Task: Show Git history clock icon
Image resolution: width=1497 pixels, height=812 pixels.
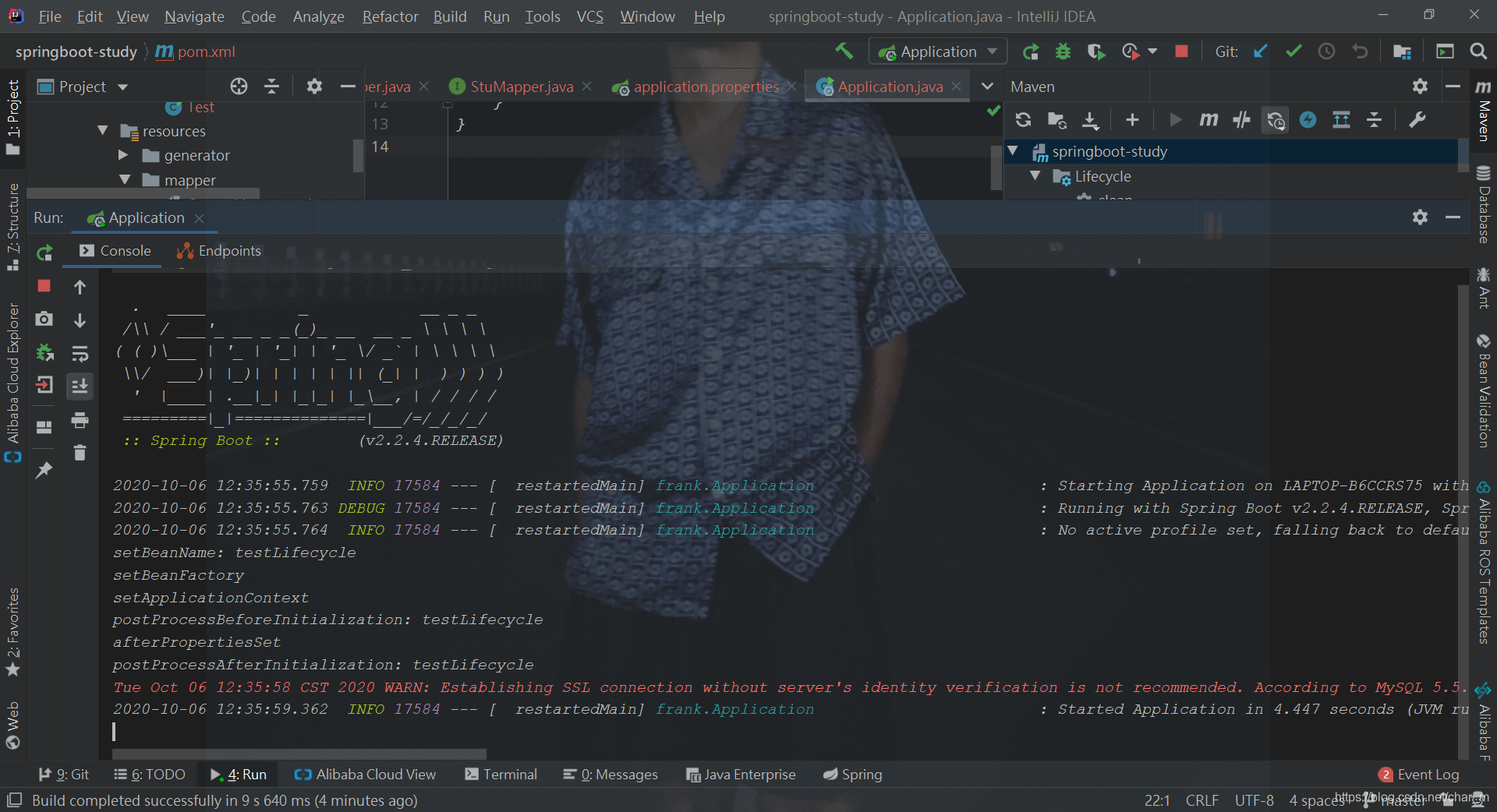Action: click(1326, 51)
